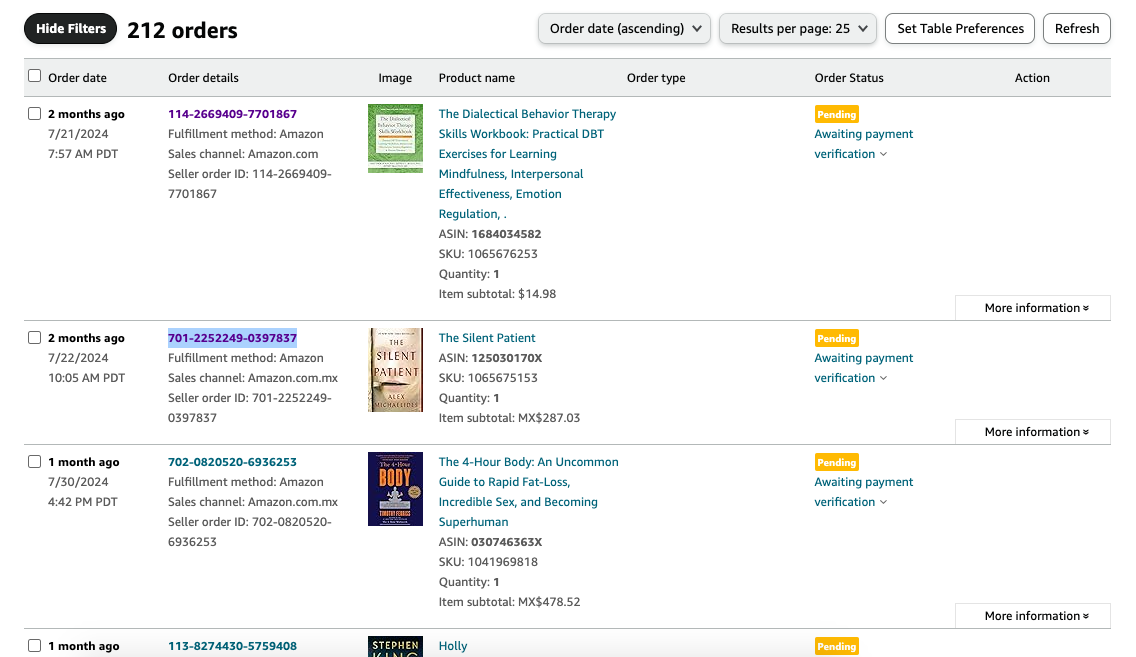Click the Order type column header

[x=656, y=78]
